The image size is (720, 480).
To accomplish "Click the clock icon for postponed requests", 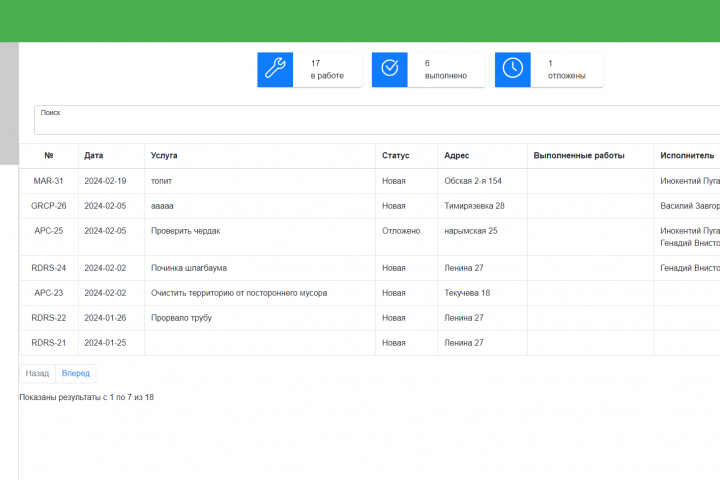I will tap(512, 69).
